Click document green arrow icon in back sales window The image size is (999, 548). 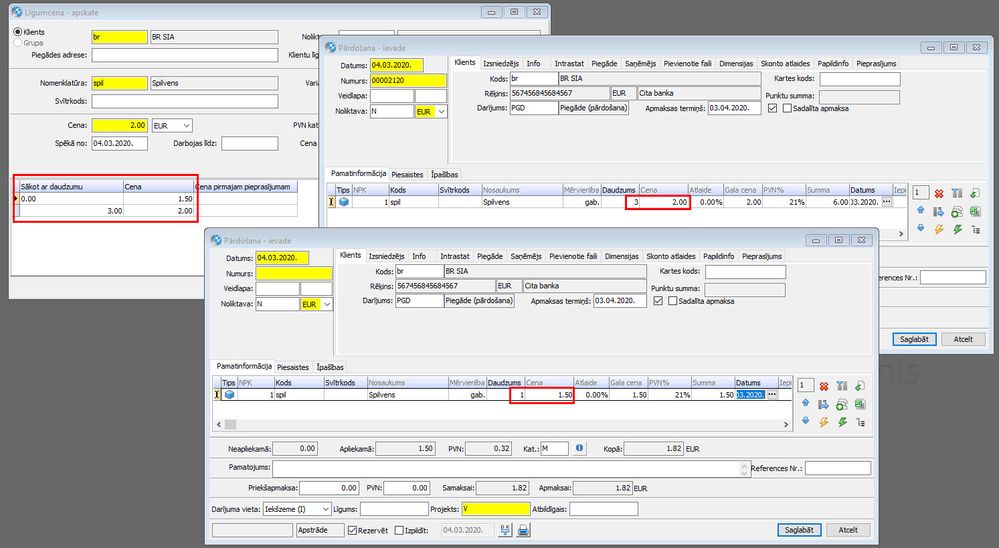point(975,193)
